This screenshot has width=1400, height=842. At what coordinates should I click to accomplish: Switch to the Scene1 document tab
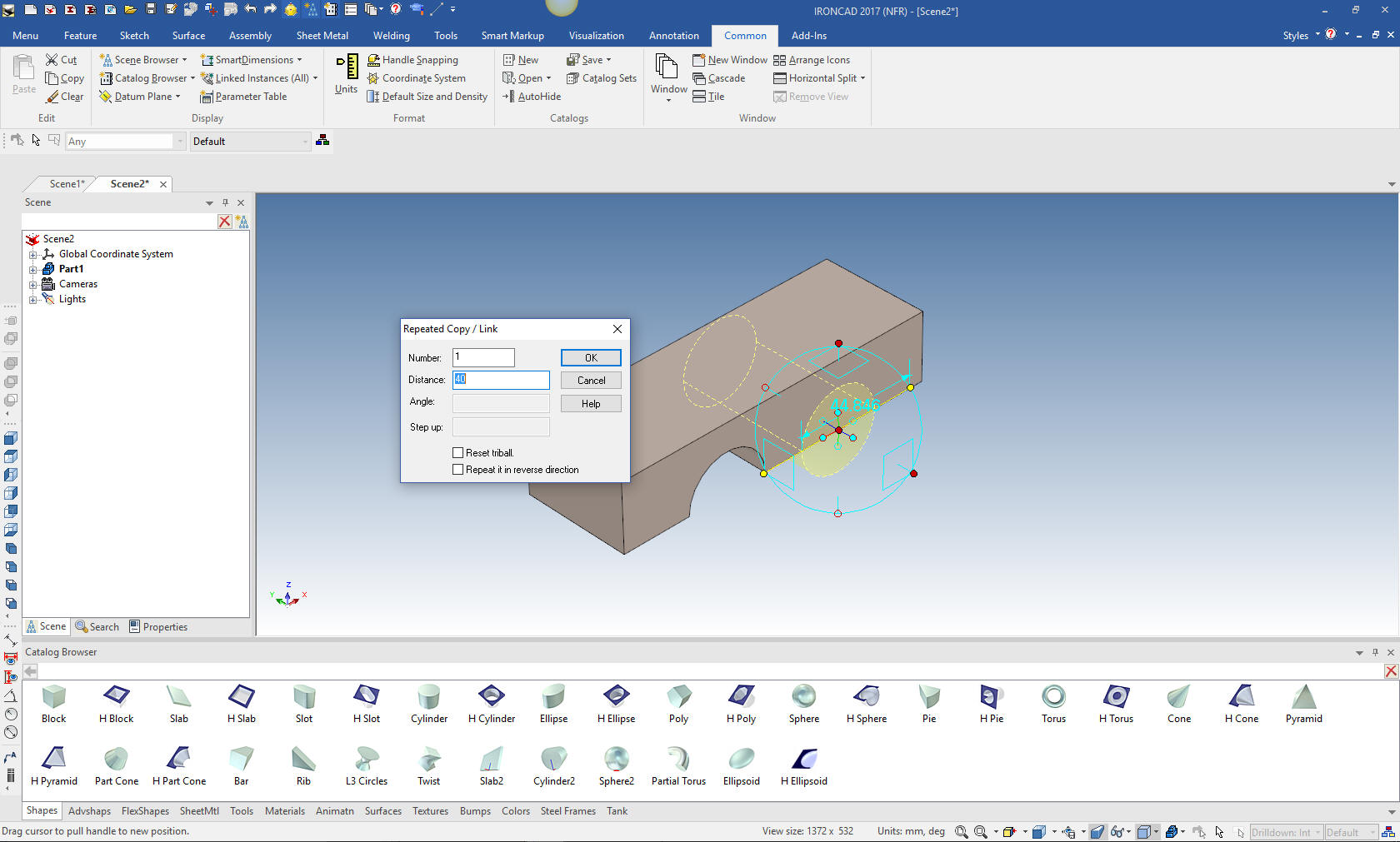(67, 184)
